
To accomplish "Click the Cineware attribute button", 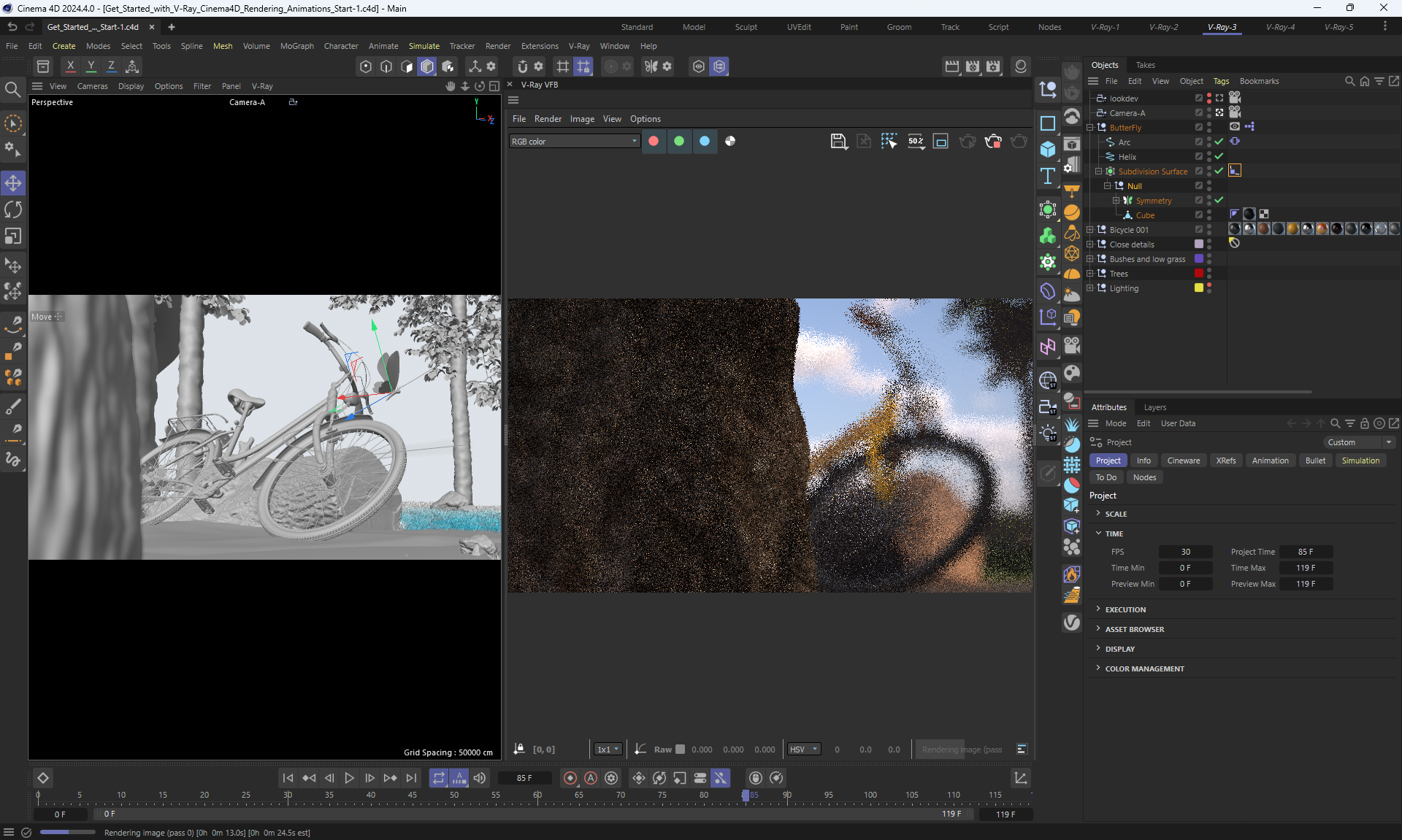I will 1183,461.
